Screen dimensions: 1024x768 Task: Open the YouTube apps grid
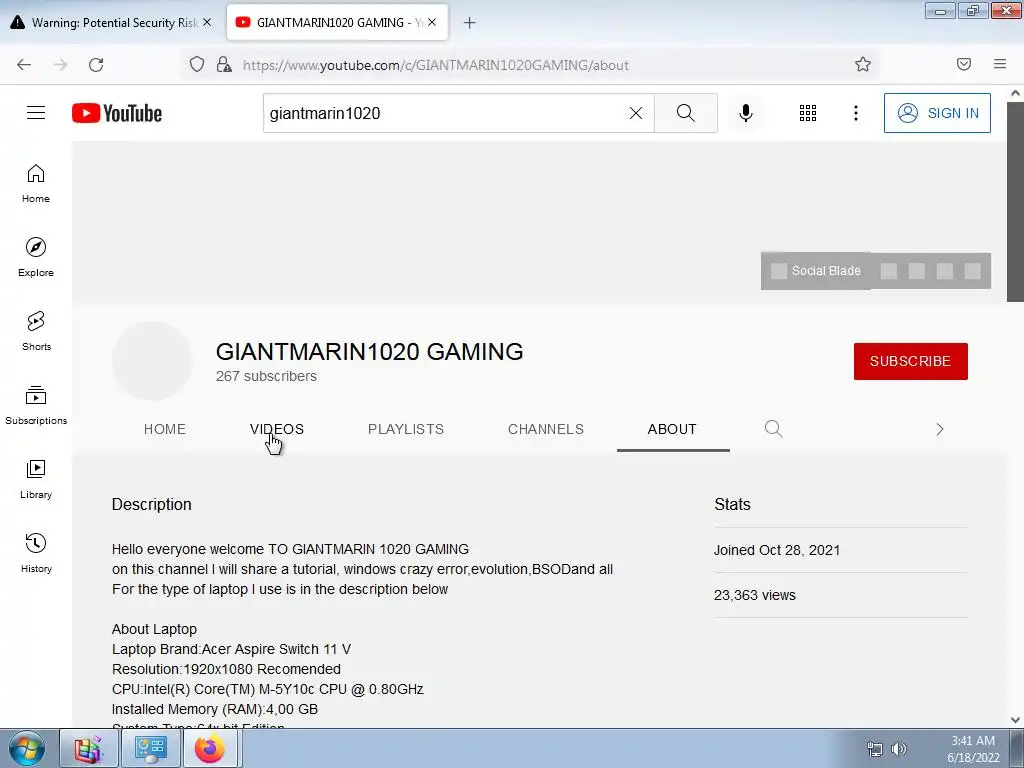[808, 113]
